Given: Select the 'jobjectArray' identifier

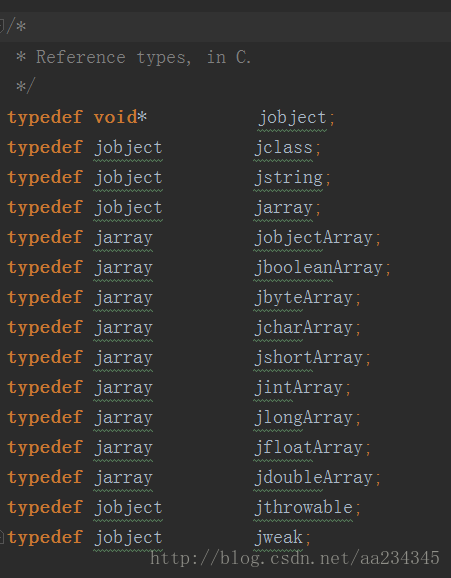Looking at the screenshot, I should click(313, 238).
